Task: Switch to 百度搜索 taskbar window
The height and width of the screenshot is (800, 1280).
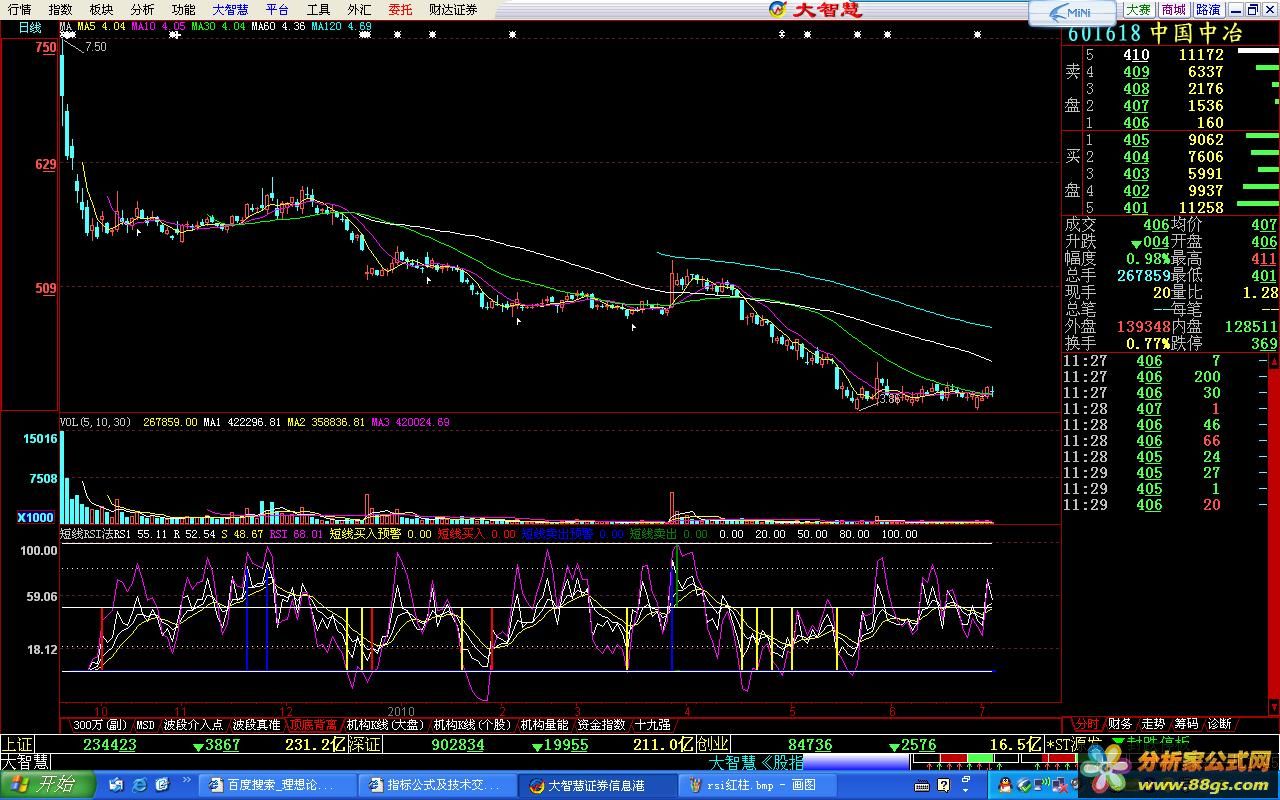Action: [x=279, y=786]
